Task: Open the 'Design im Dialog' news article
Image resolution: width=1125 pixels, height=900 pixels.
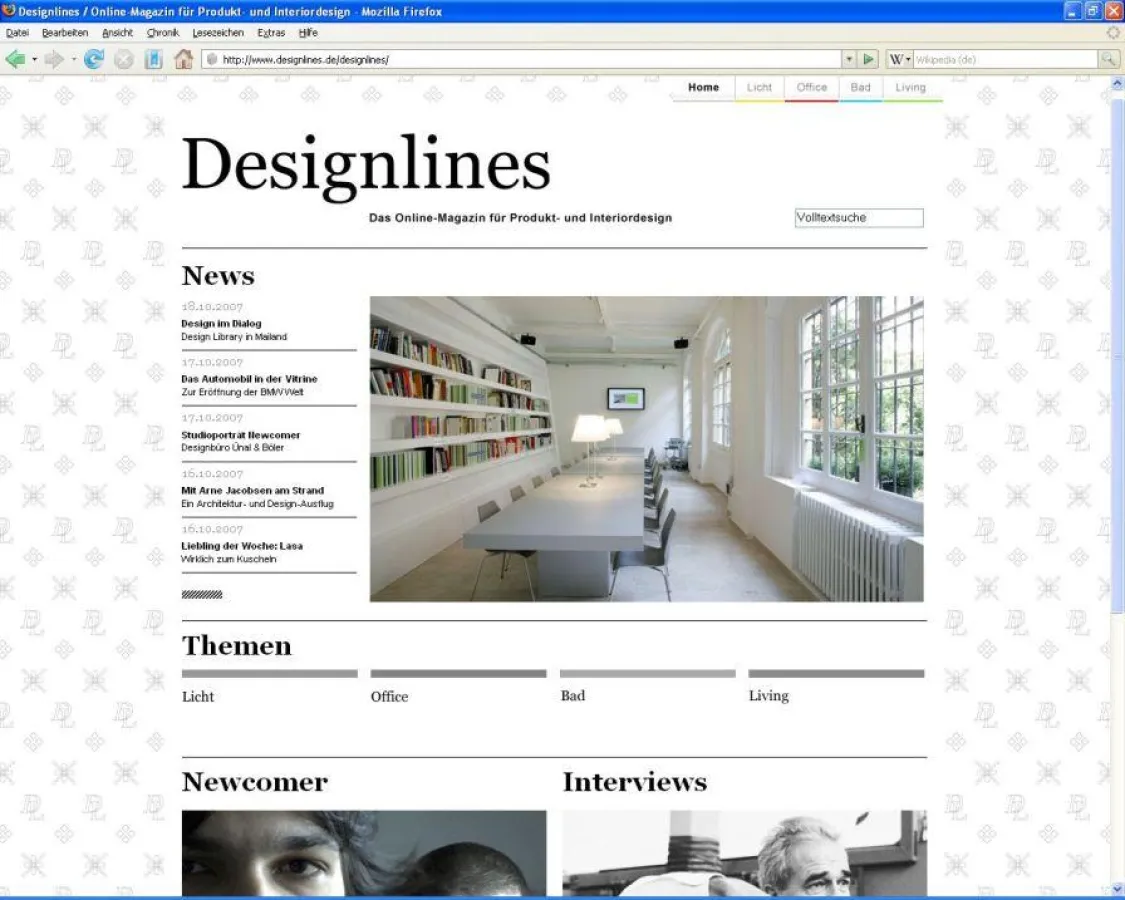Action: pos(221,324)
